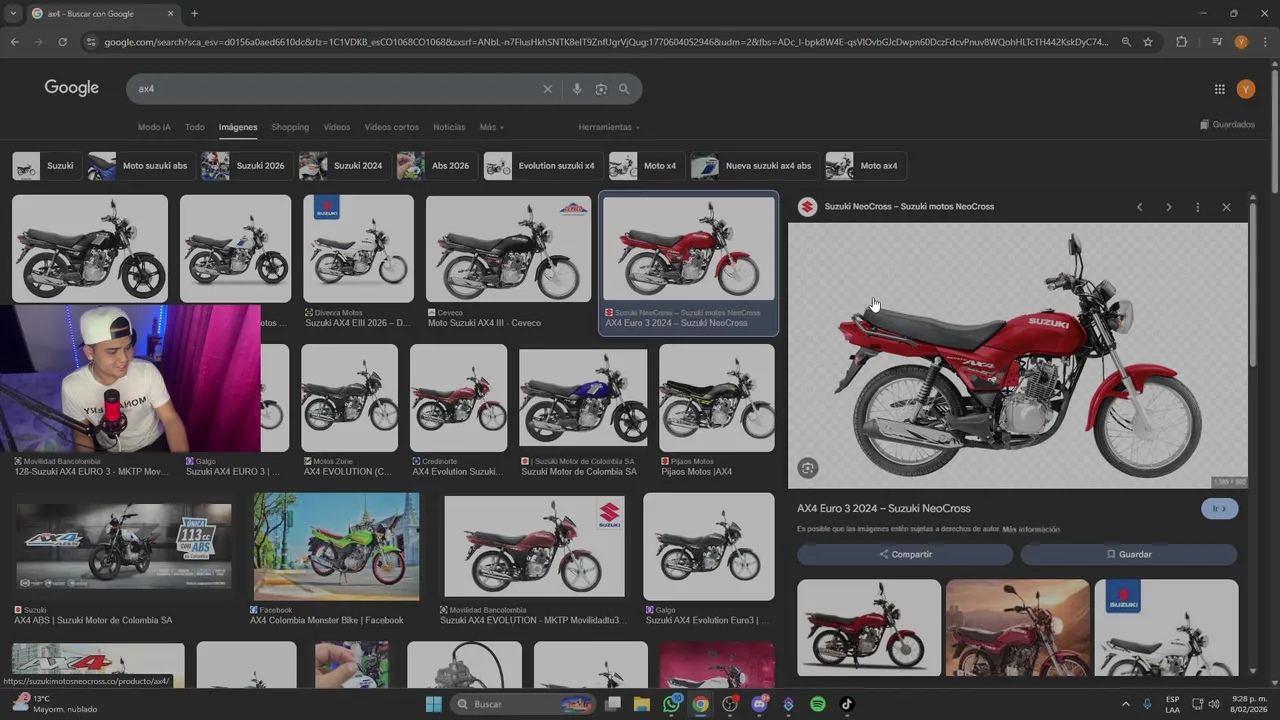Open preview panel three-dot options

[x=1197, y=207]
